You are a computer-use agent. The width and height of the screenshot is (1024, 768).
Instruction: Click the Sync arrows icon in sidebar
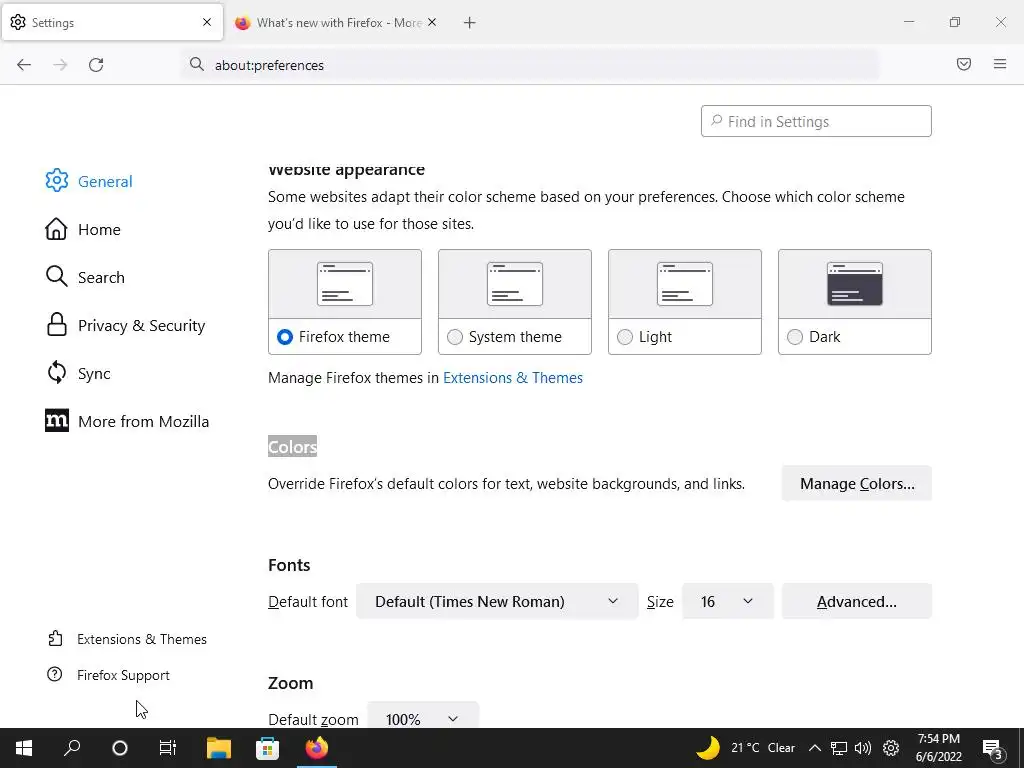(x=57, y=373)
